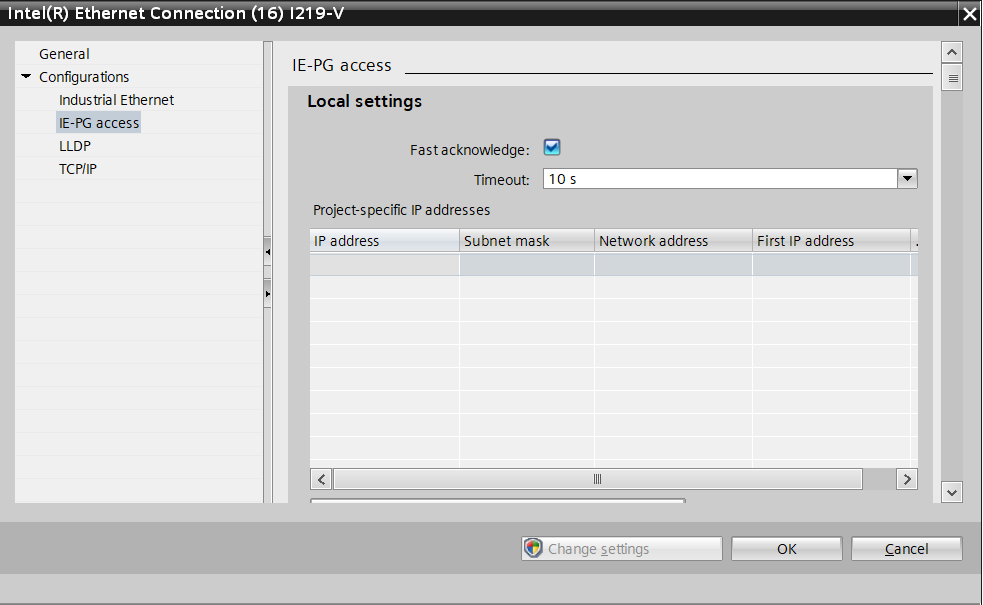Select IE-PG access tree entry
This screenshot has width=983, height=605.
click(x=98, y=123)
